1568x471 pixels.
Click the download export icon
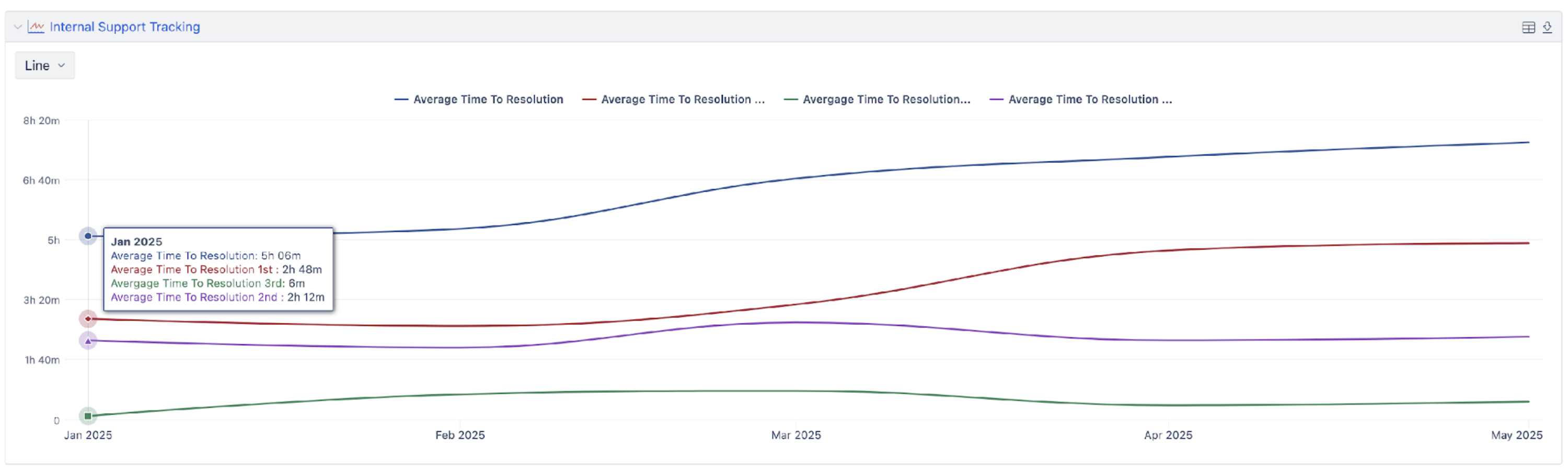pos(1547,27)
